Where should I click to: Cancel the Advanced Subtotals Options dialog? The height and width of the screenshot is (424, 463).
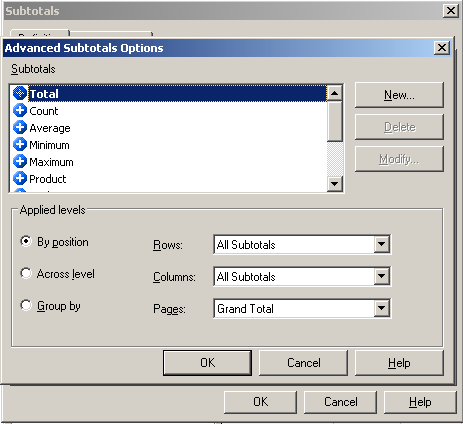[x=303, y=363]
